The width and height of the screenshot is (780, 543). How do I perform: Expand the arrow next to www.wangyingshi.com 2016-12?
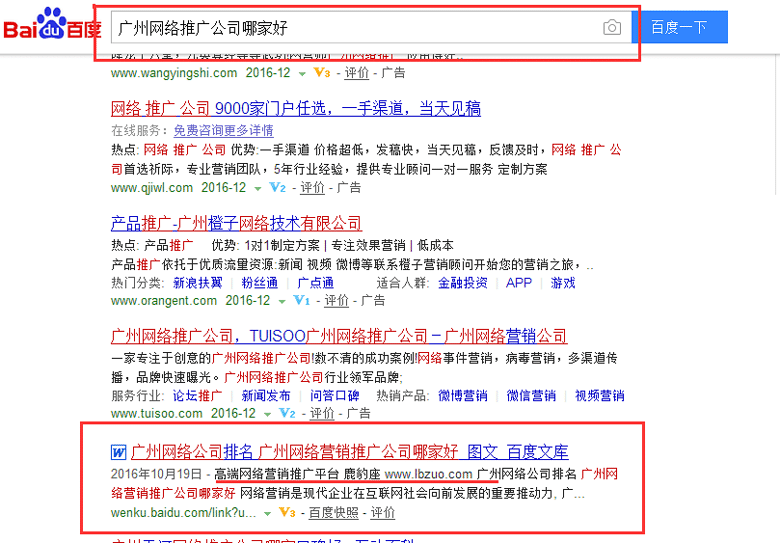pos(302,74)
